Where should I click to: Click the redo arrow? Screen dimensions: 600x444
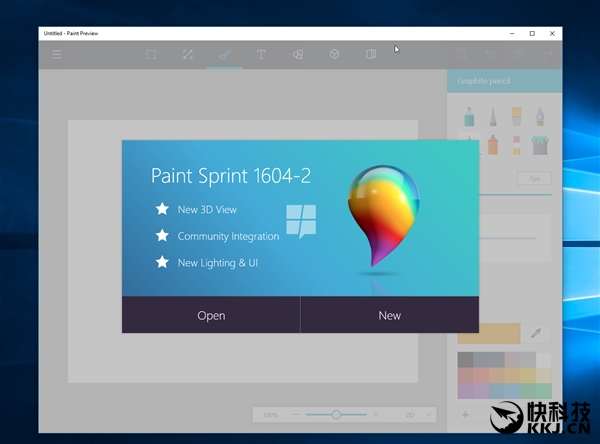tap(548, 54)
